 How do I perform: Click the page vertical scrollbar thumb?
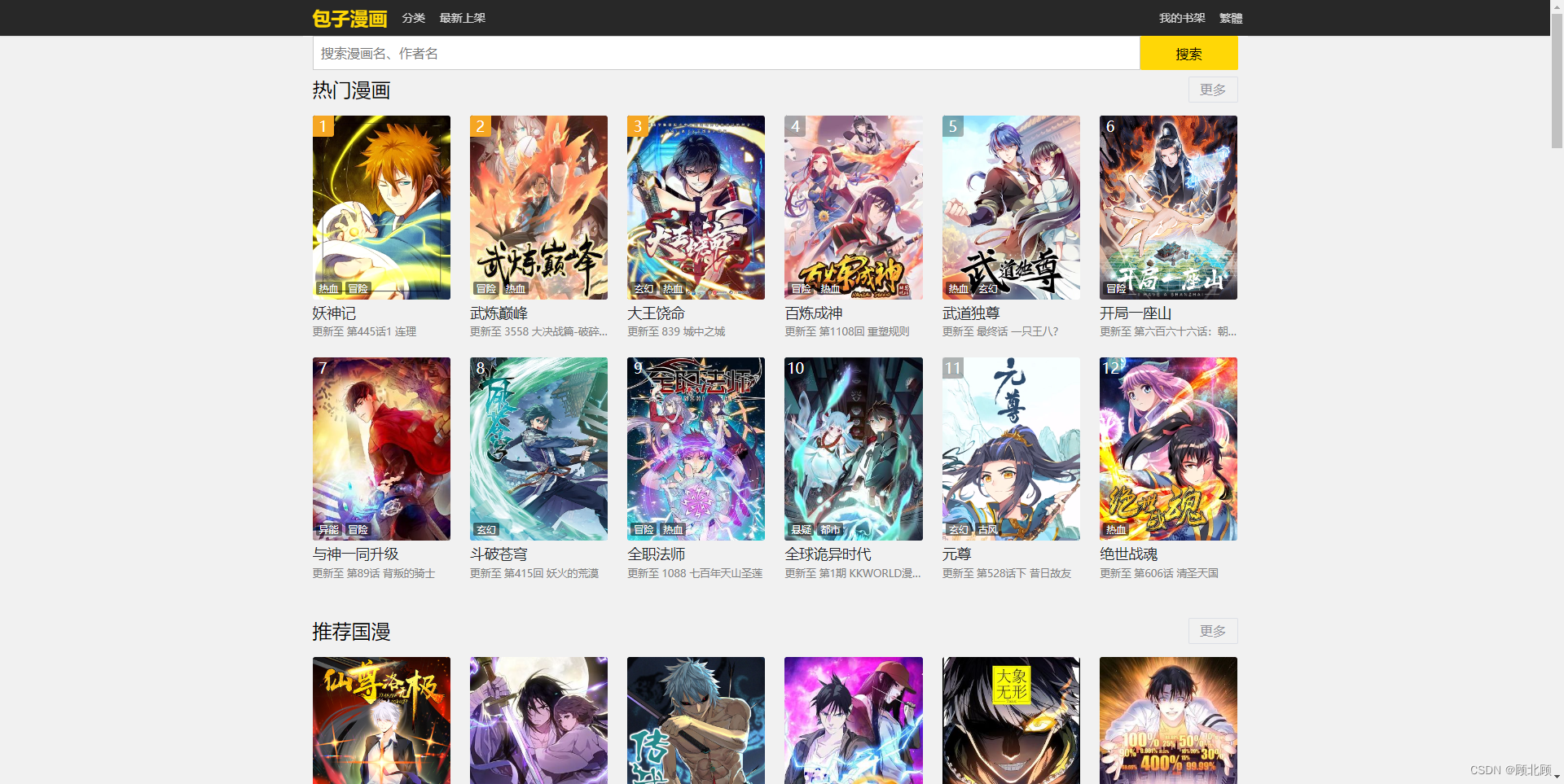tap(1557, 80)
